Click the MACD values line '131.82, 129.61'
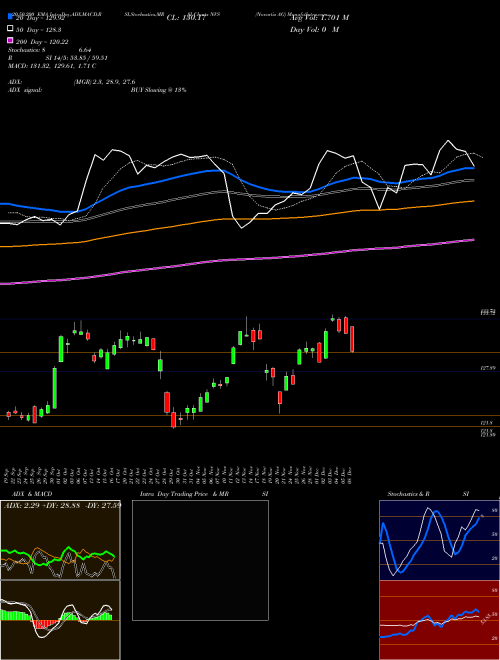The image size is (500, 660). point(52,66)
